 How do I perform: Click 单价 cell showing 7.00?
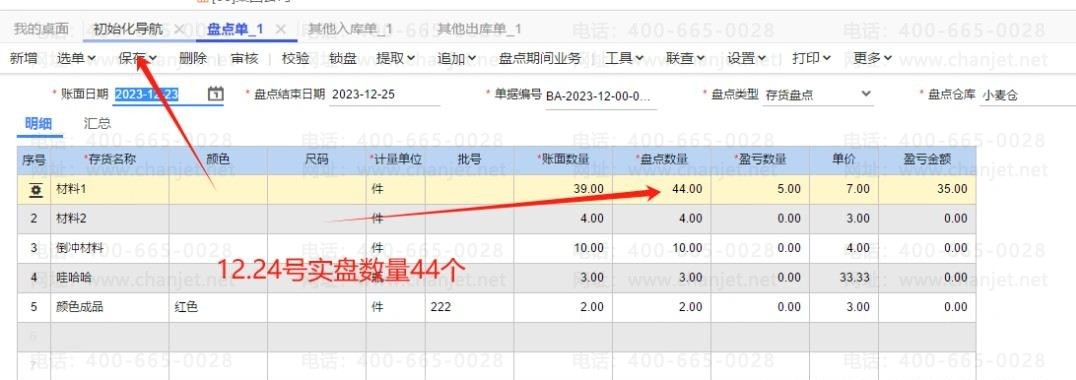844,189
